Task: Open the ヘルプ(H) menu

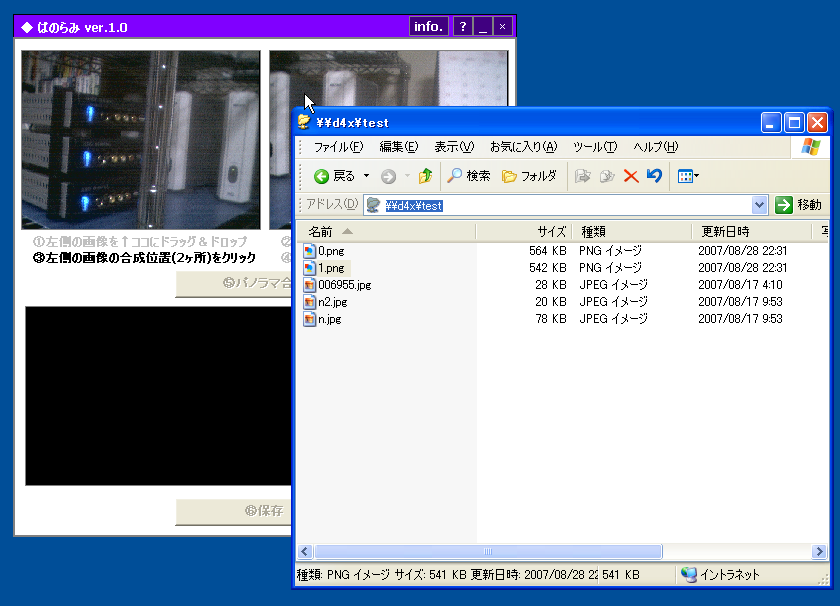Action: pyautogui.click(x=656, y=147)
